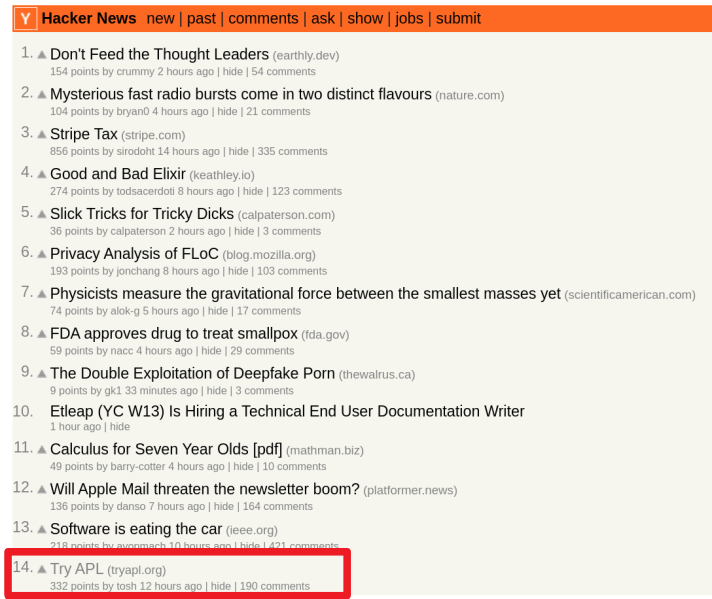This screenshot has width=712, height=599.
Task: Click the '14 hours ago' timestamp
Action: (188, 152)
